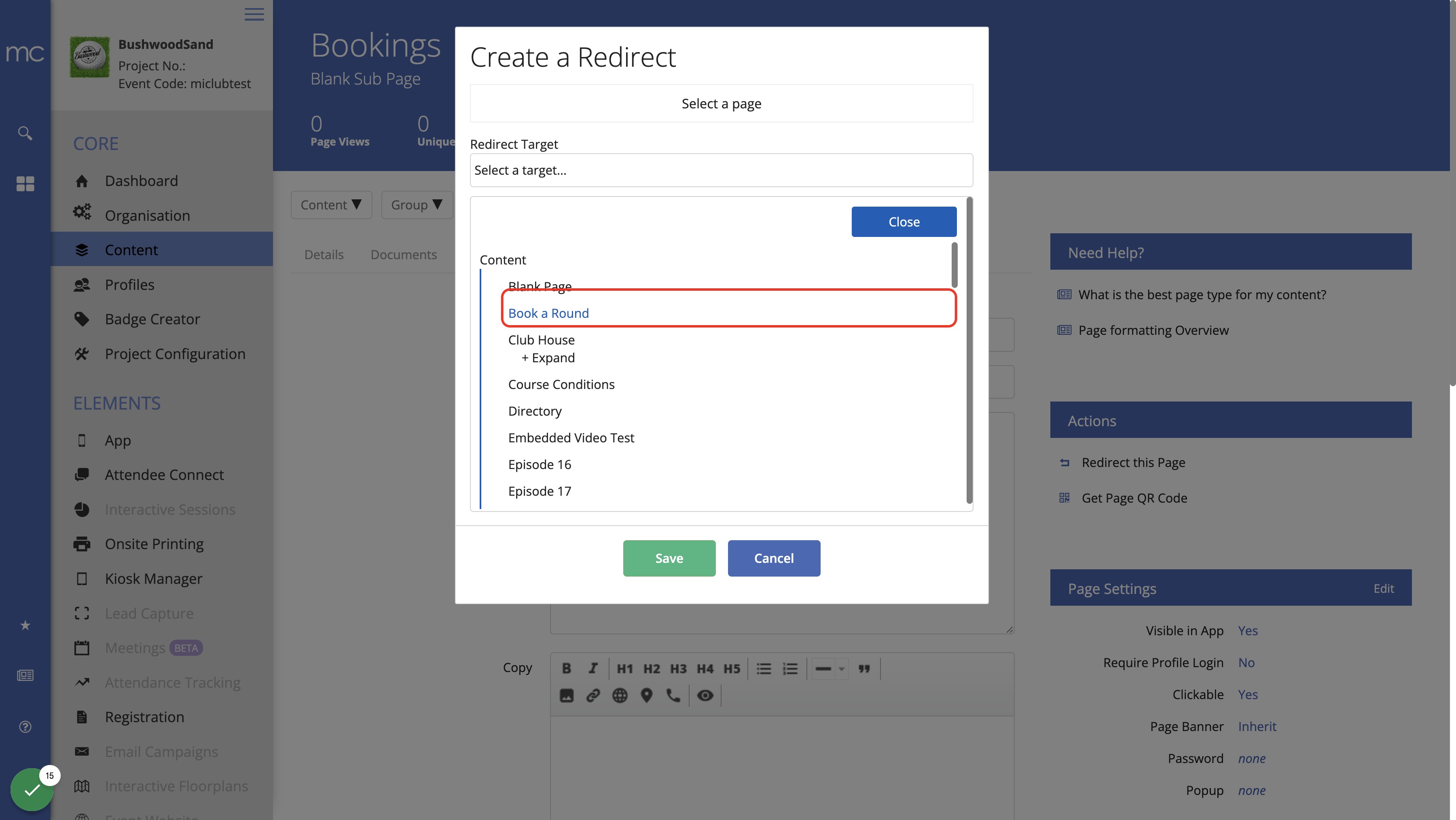Open the news icon in left rail
Image resolution: width=1456 pixels, height=820 pixels.
tap(25, 675)
